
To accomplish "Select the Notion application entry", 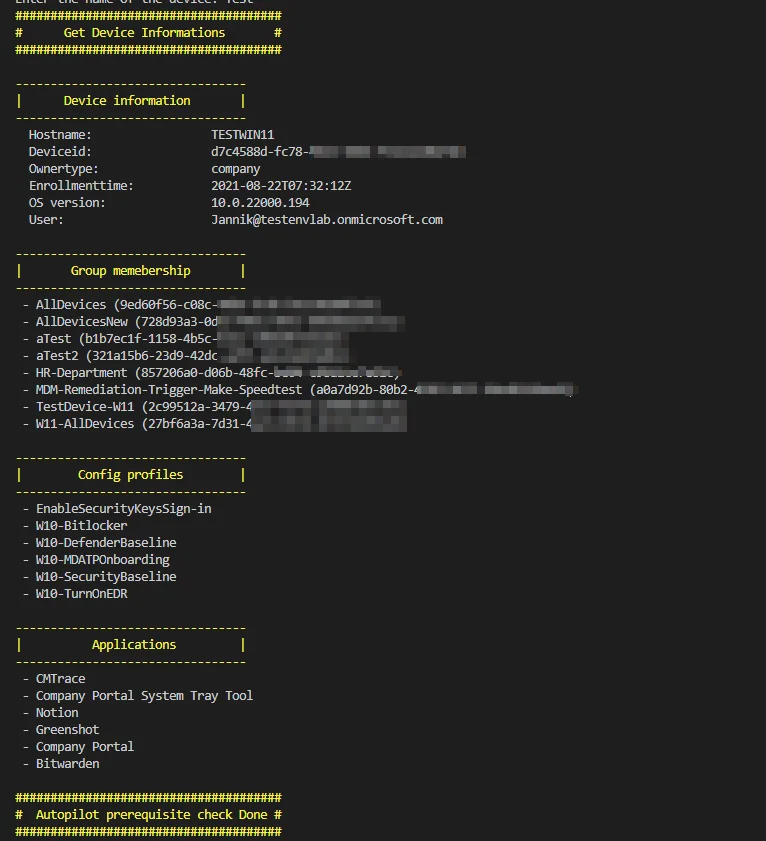I will pyautogui.click(x=50, y=713).
